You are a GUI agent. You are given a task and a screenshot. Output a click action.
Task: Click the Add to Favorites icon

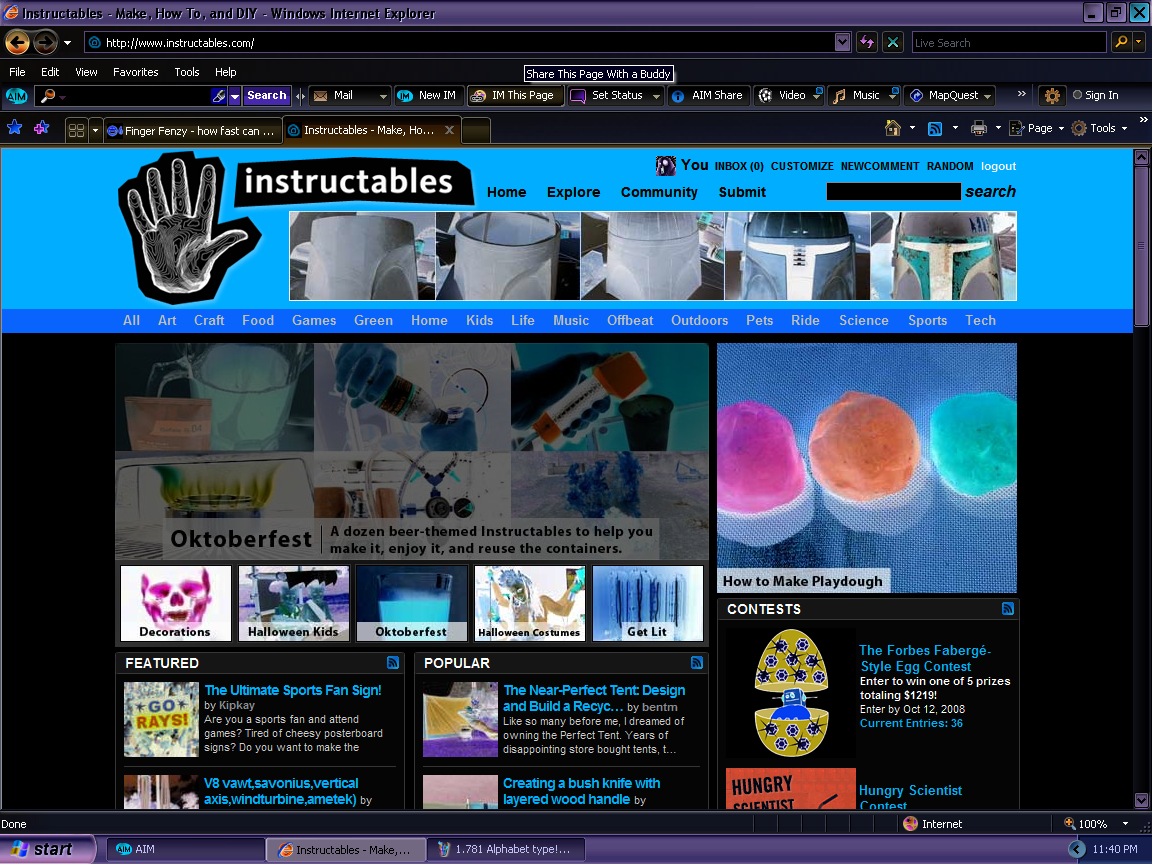pyautogui.click(x=42, y=128)
